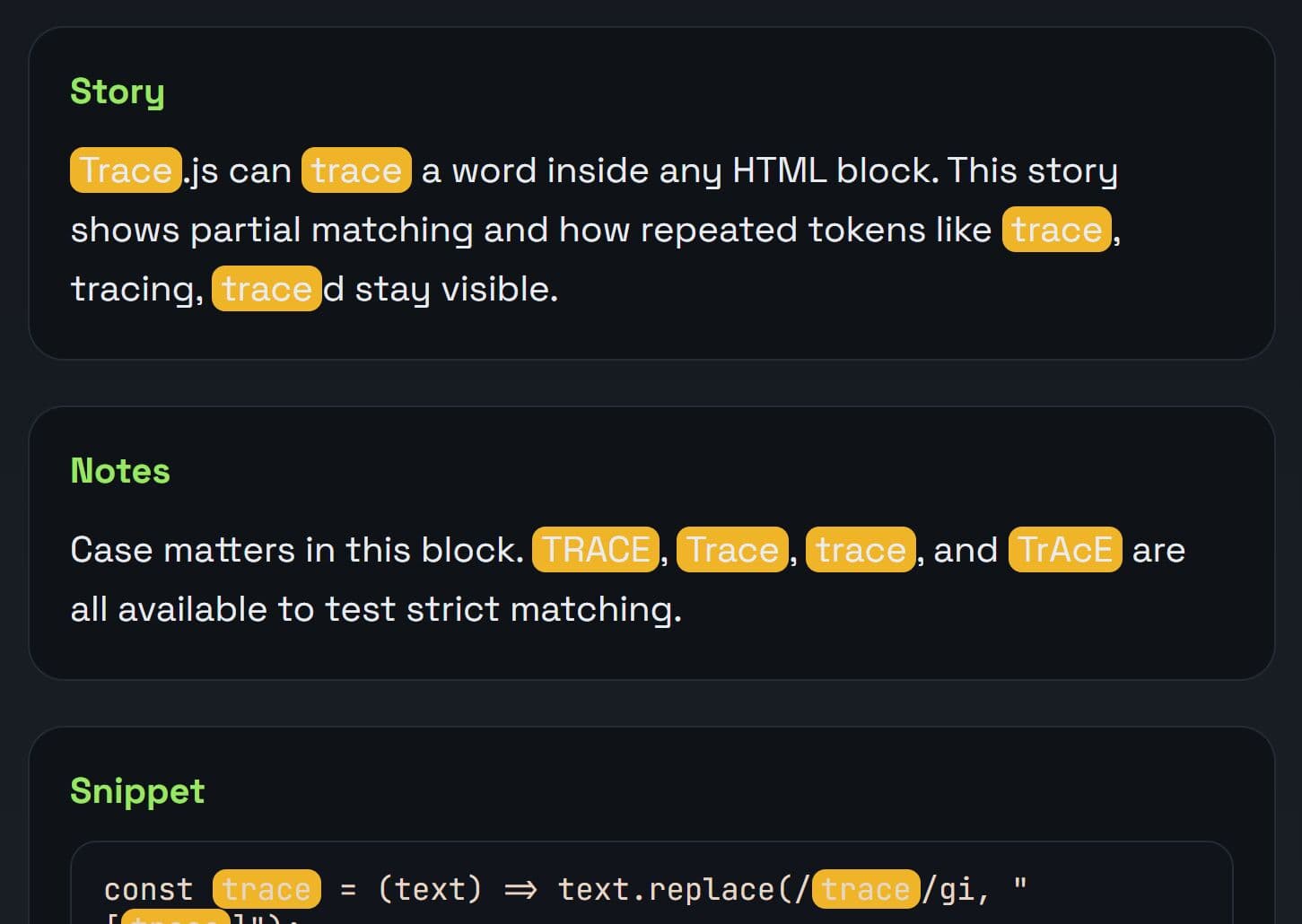Click the capitalized "Trace" highlight in Notes
Viewport: 1302px width, 924px height.
pos(732,550)
